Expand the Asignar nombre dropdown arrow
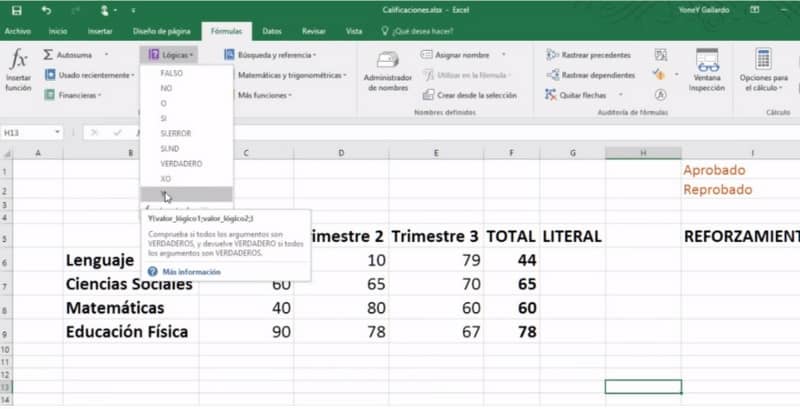 point(504,55)
